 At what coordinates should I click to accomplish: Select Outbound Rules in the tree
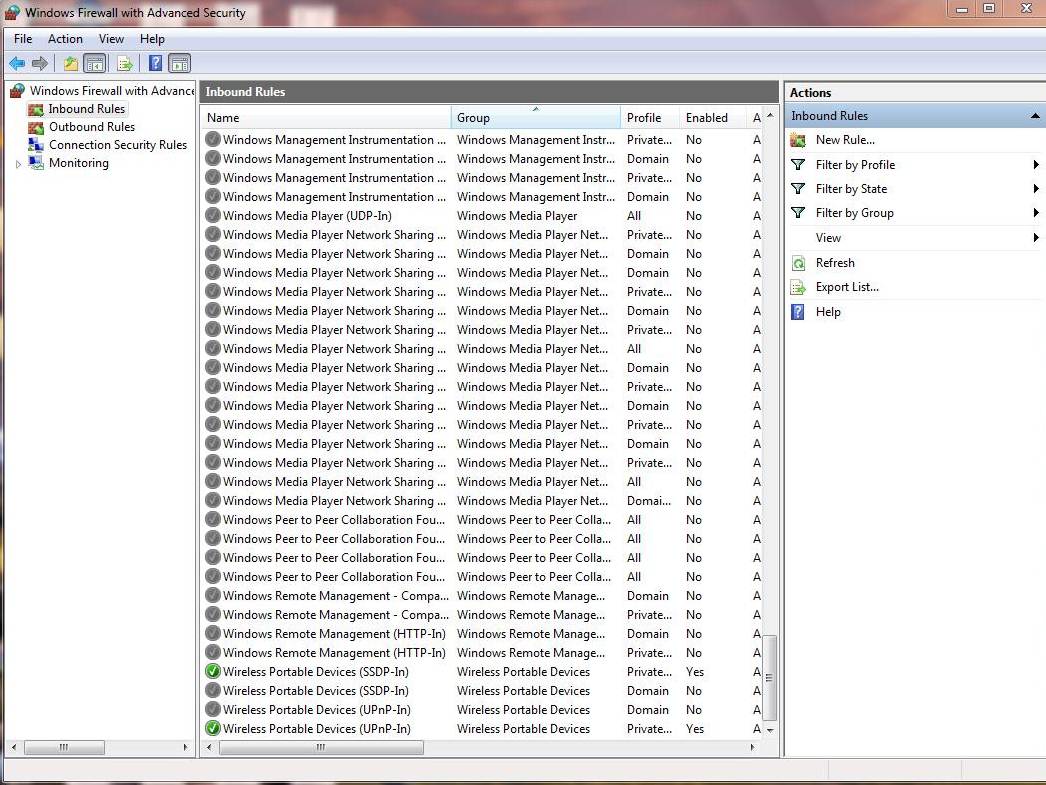(92, 127)
